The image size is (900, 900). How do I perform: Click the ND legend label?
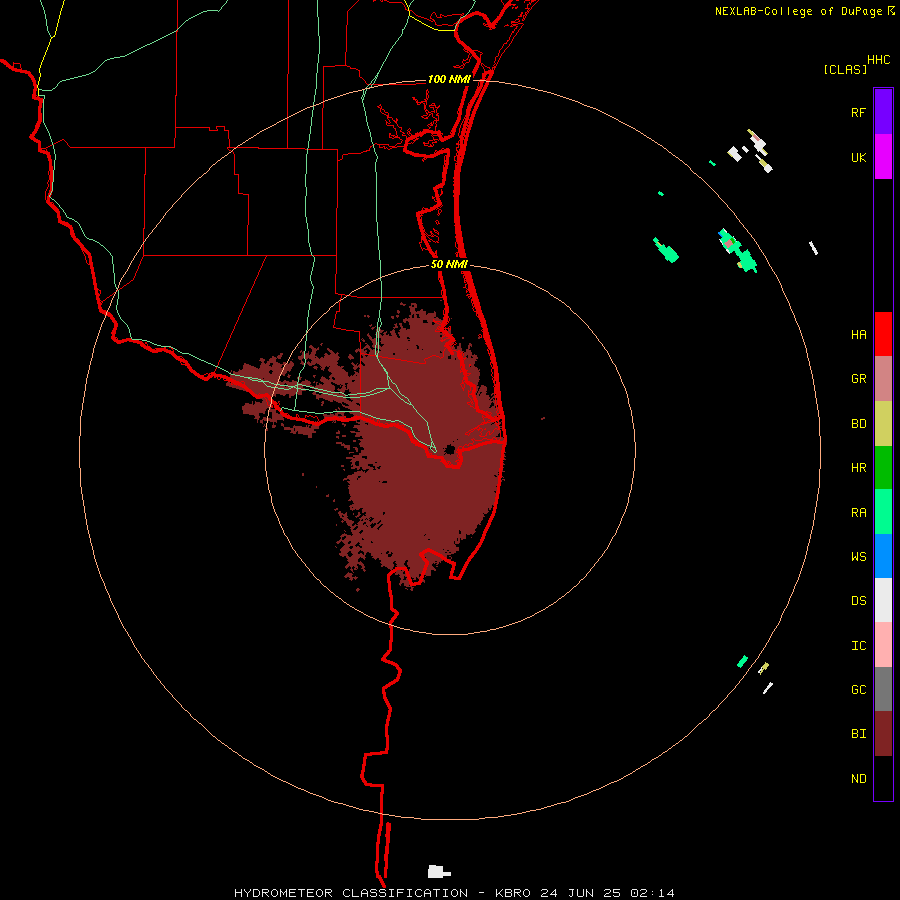(x=858, y=779)
